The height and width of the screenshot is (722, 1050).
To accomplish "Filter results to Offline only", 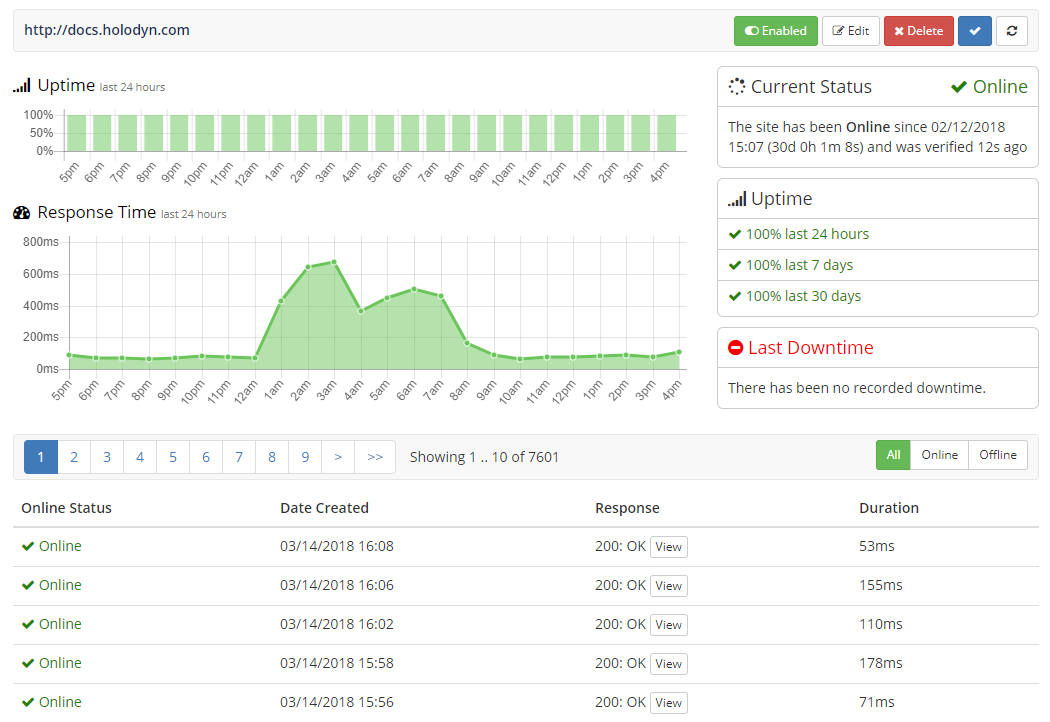I will pos(998,455).
